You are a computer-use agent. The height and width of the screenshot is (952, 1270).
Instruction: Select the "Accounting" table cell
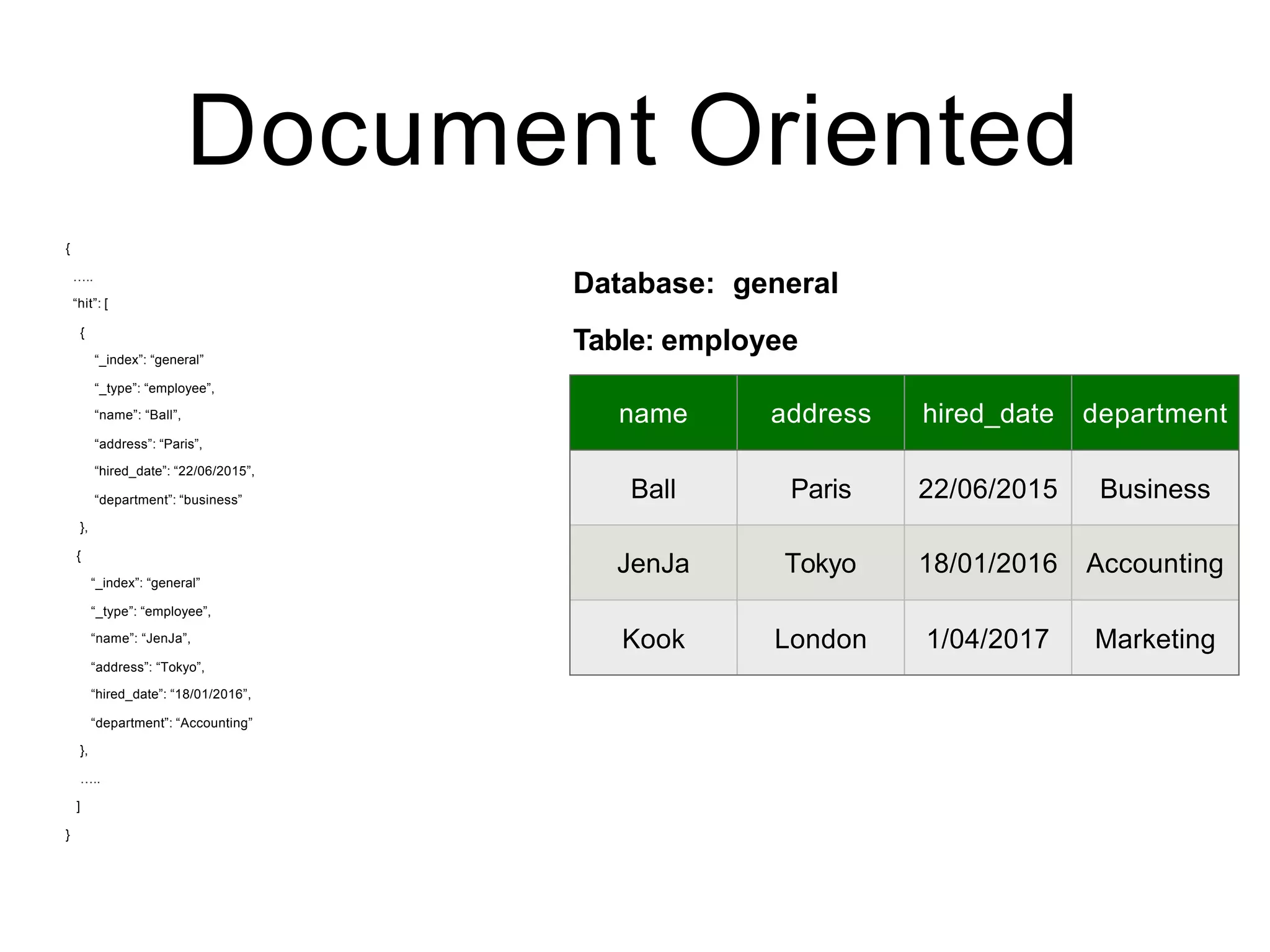tap(1155, 563)
